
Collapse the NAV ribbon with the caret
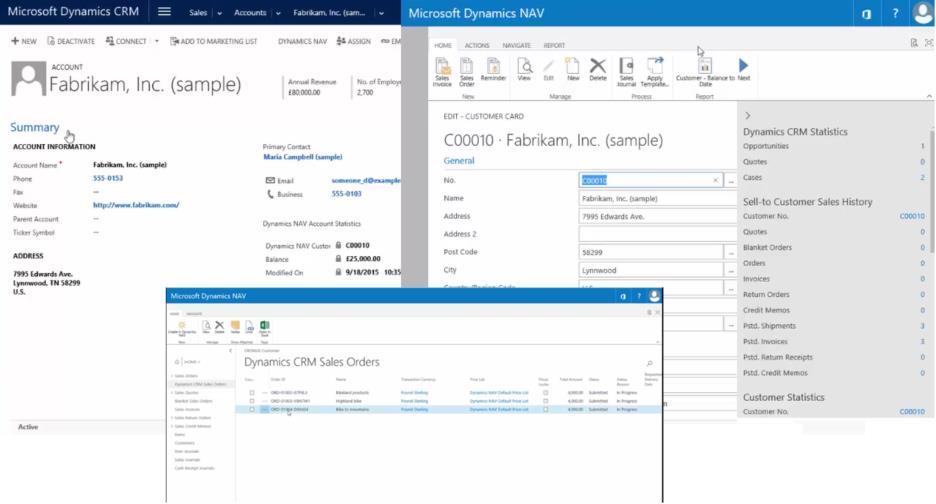pyautogui.click(x=929, y=96)
